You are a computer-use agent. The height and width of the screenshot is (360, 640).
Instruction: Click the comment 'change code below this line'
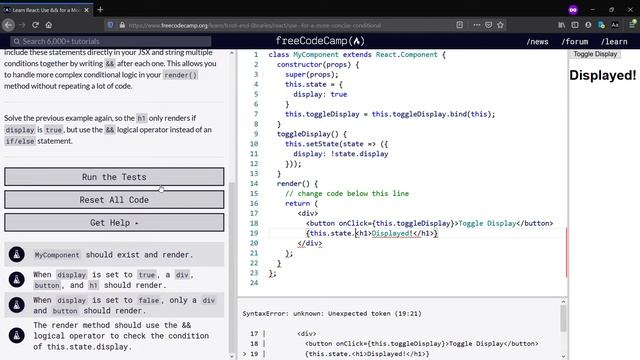click(x=347, y=193)
